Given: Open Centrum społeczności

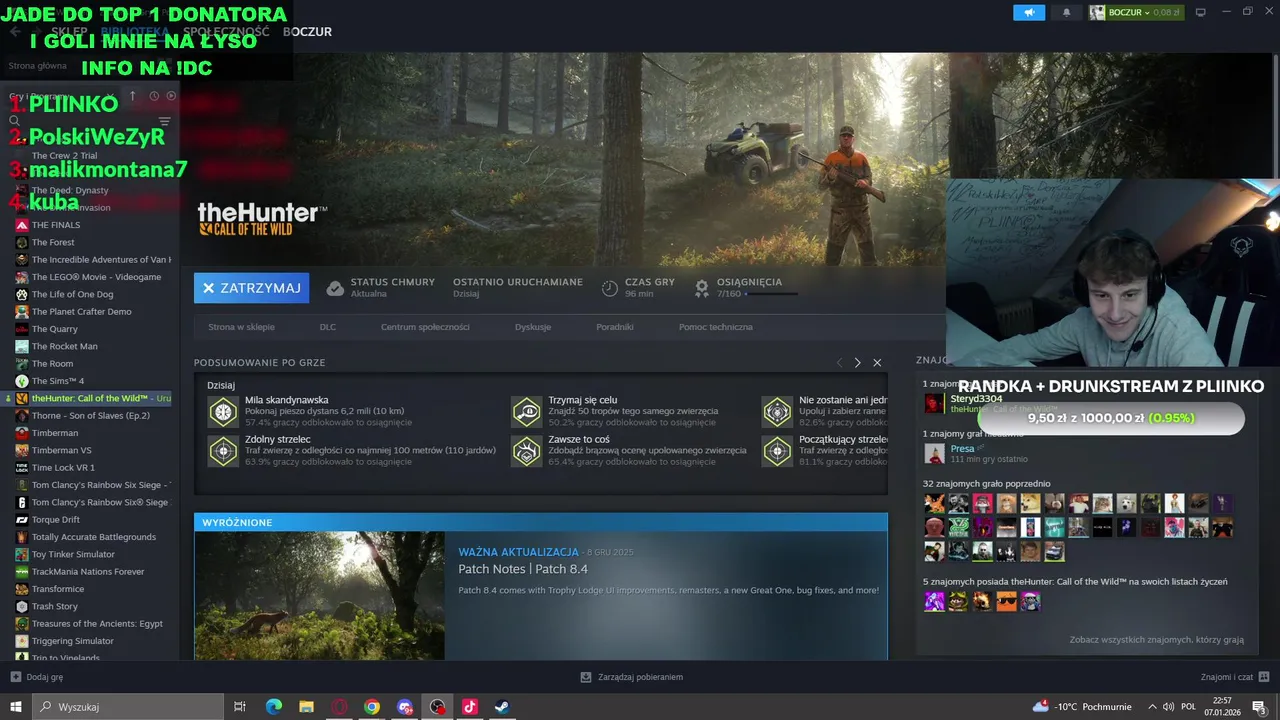Looking at the screenshot, I should tap(425, 327).
